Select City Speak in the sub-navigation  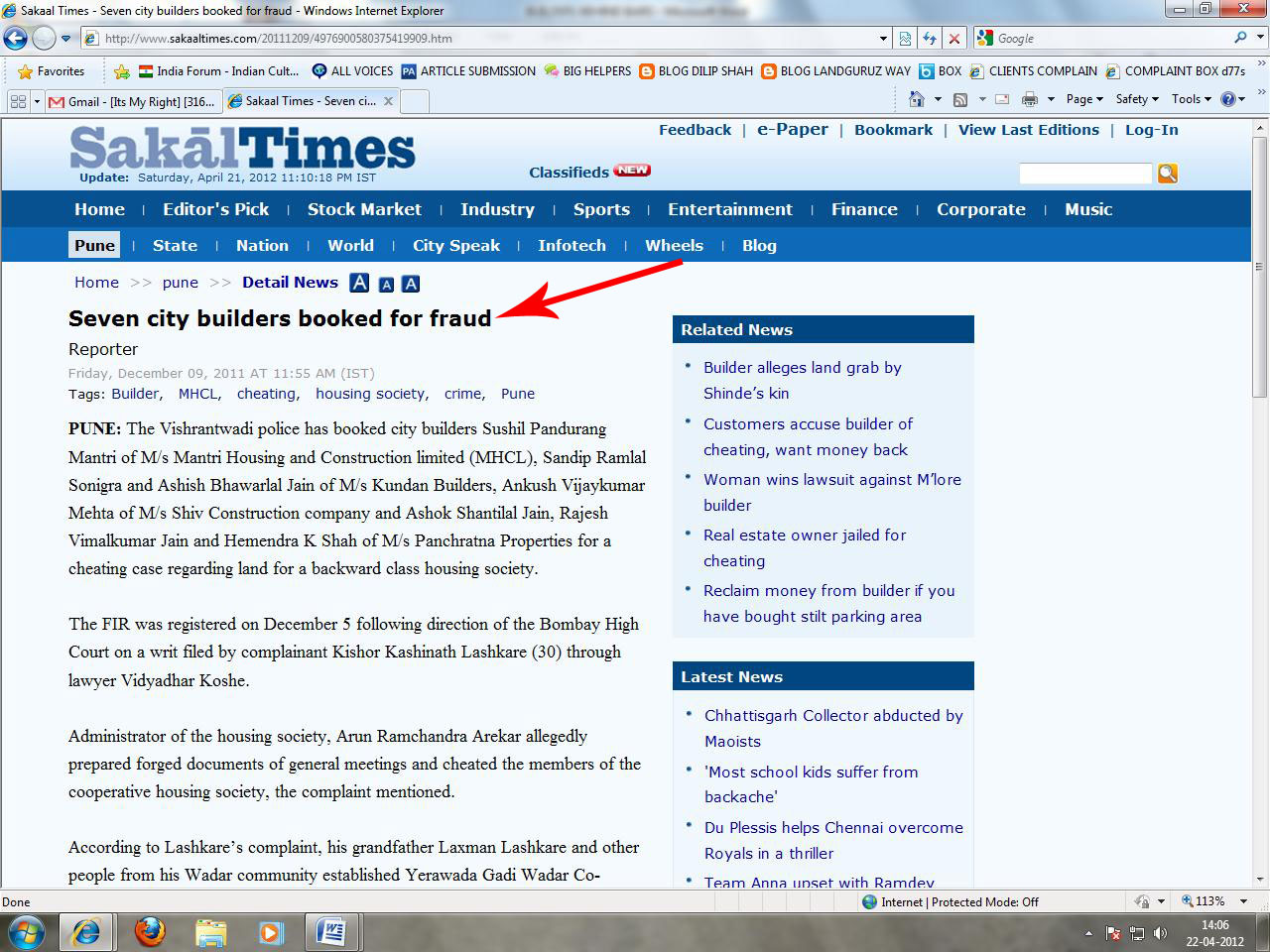coord(455,246)
